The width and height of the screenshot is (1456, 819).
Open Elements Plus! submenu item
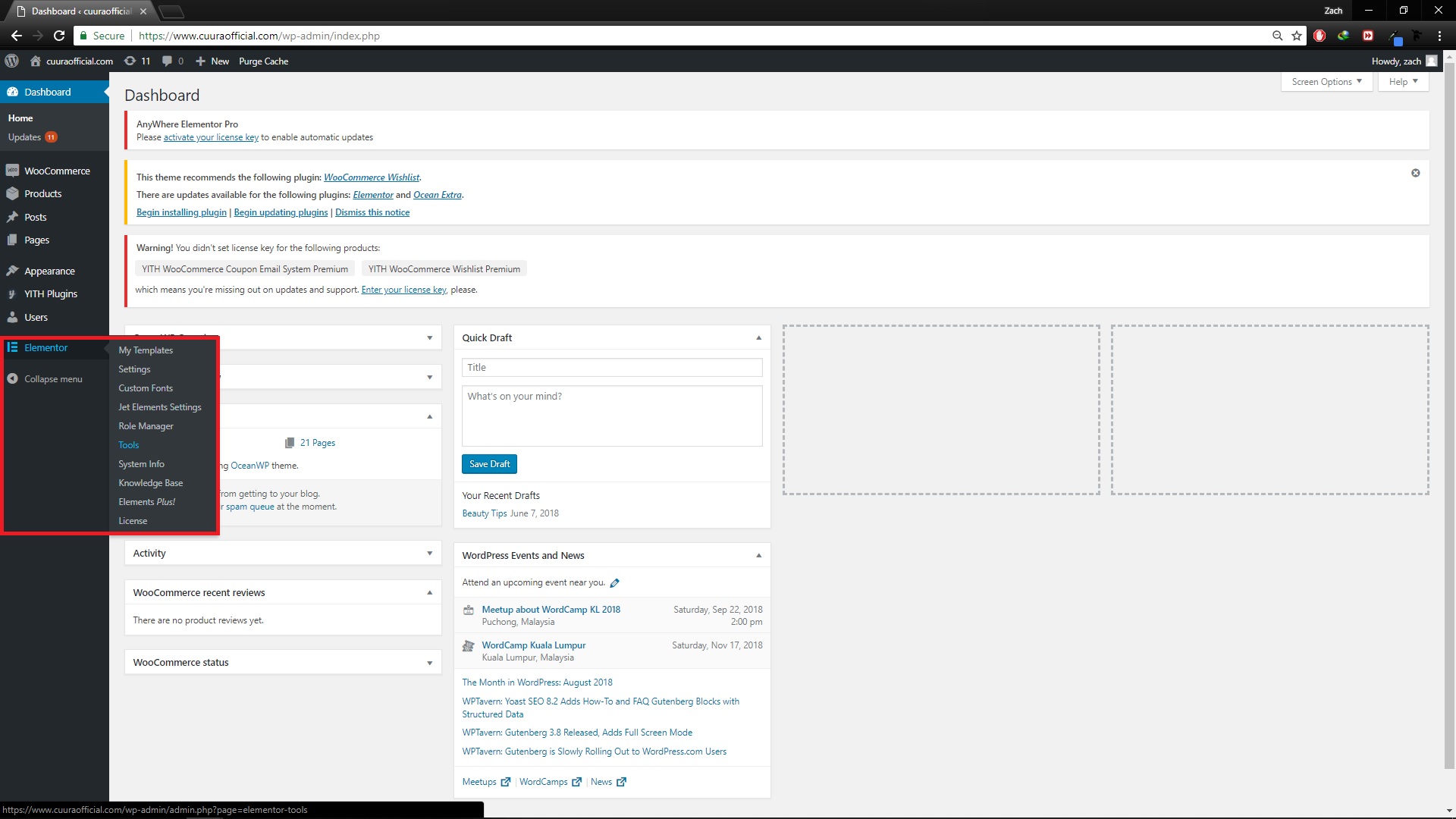[x=146, y=502]
